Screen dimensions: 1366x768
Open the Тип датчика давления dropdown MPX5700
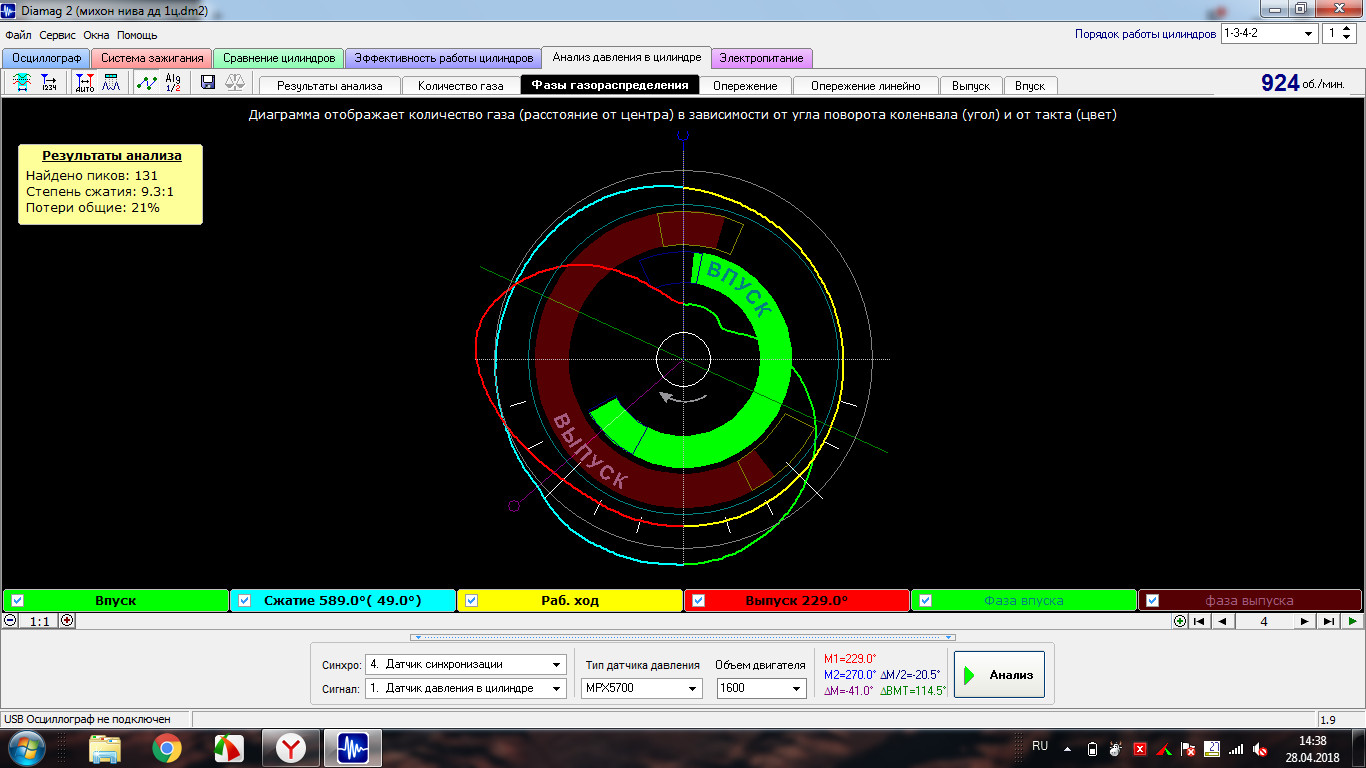click(x=641, y=688)
